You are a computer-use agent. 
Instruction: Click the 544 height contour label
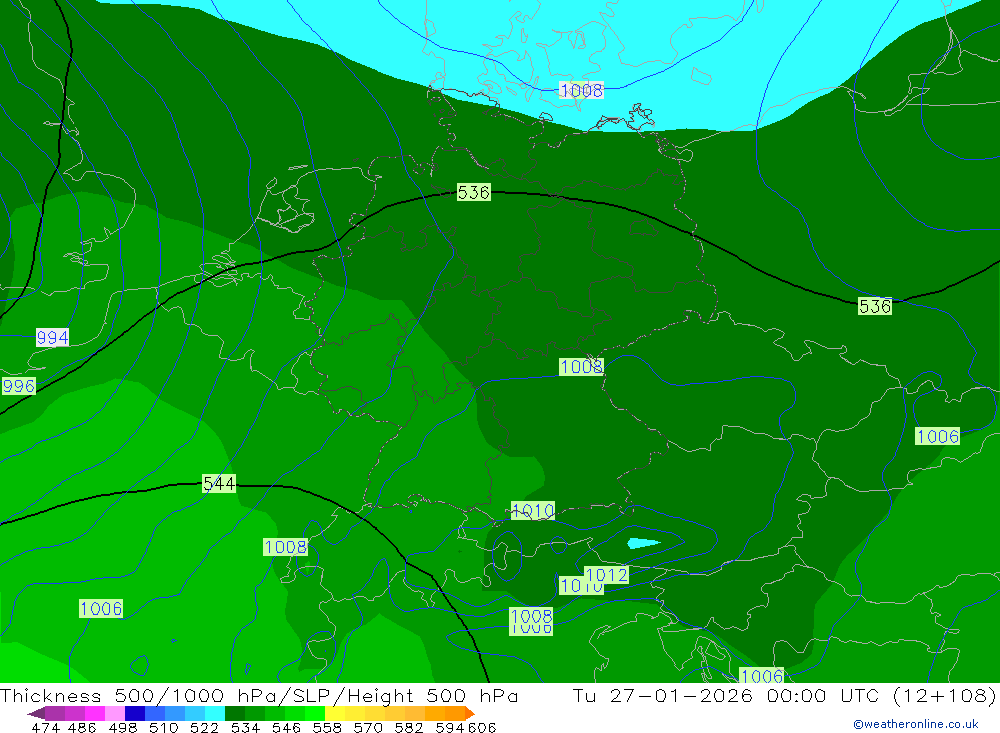point(219,484)
